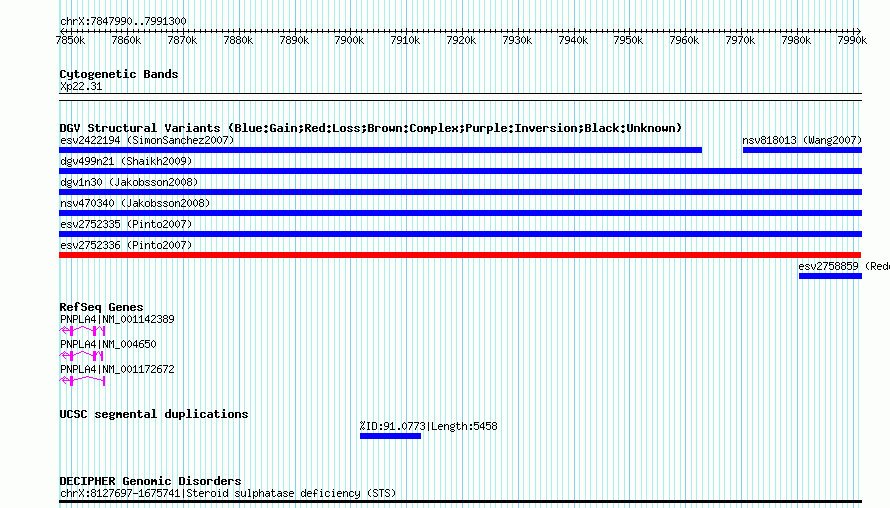Screen dimensions: 890x508
Task: Click the DGV Structural Variants track title
Action: coord(371,128)
